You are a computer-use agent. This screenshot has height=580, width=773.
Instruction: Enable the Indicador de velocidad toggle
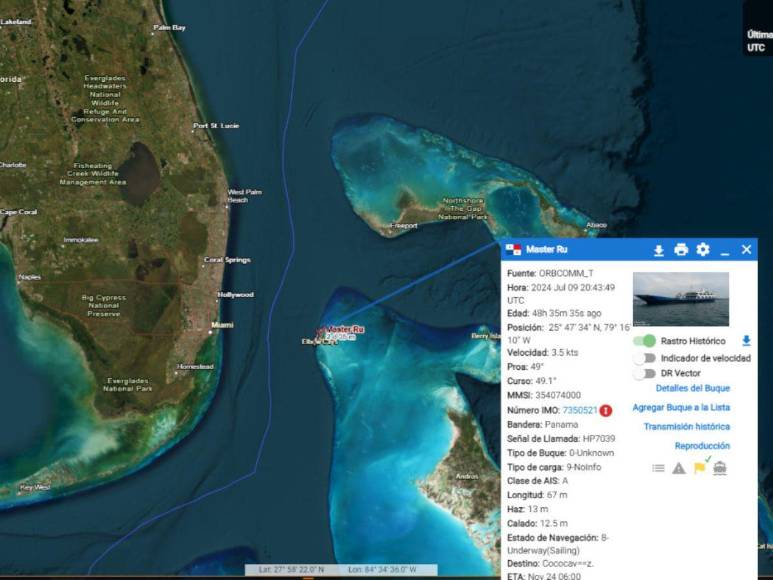644,358
